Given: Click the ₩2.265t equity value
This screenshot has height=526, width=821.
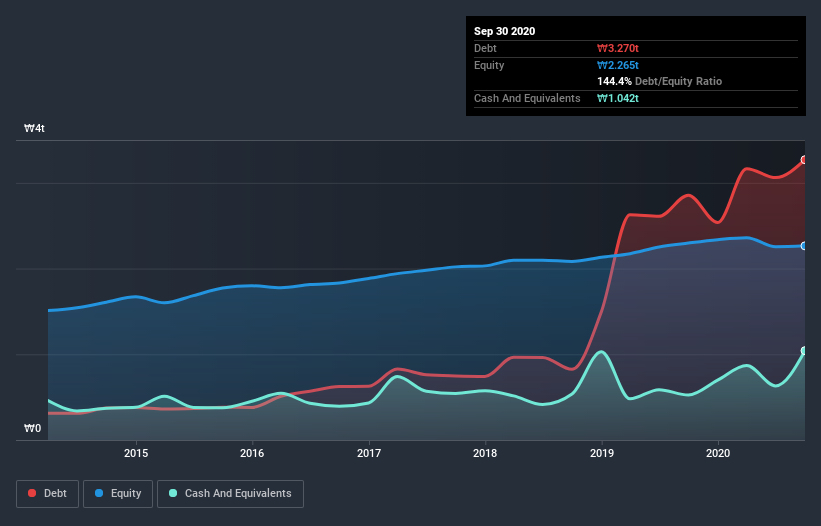Looking at the screenshot, I should (618, 65).
